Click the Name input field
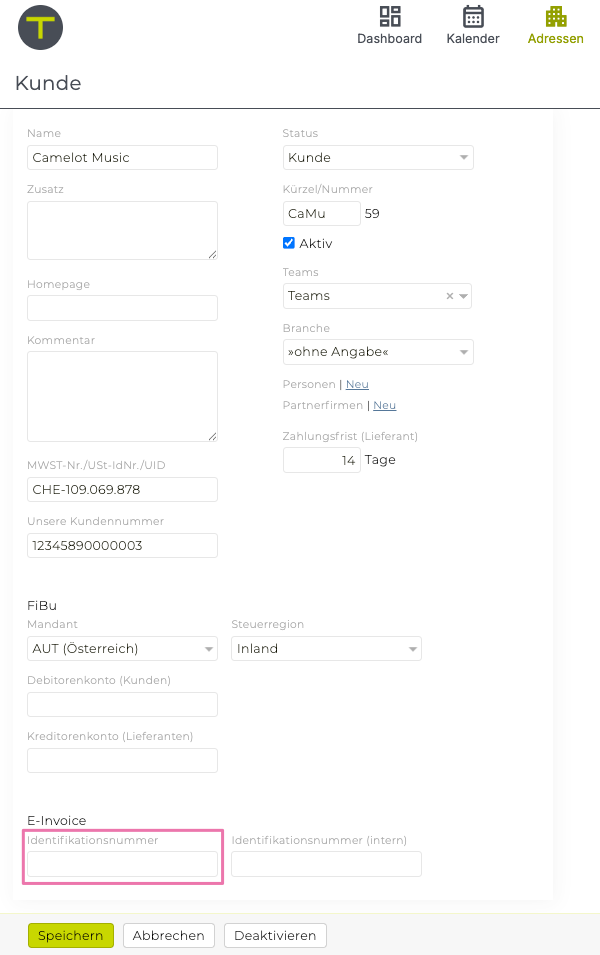The image size is (600, 955). click(x=122, y=158)
